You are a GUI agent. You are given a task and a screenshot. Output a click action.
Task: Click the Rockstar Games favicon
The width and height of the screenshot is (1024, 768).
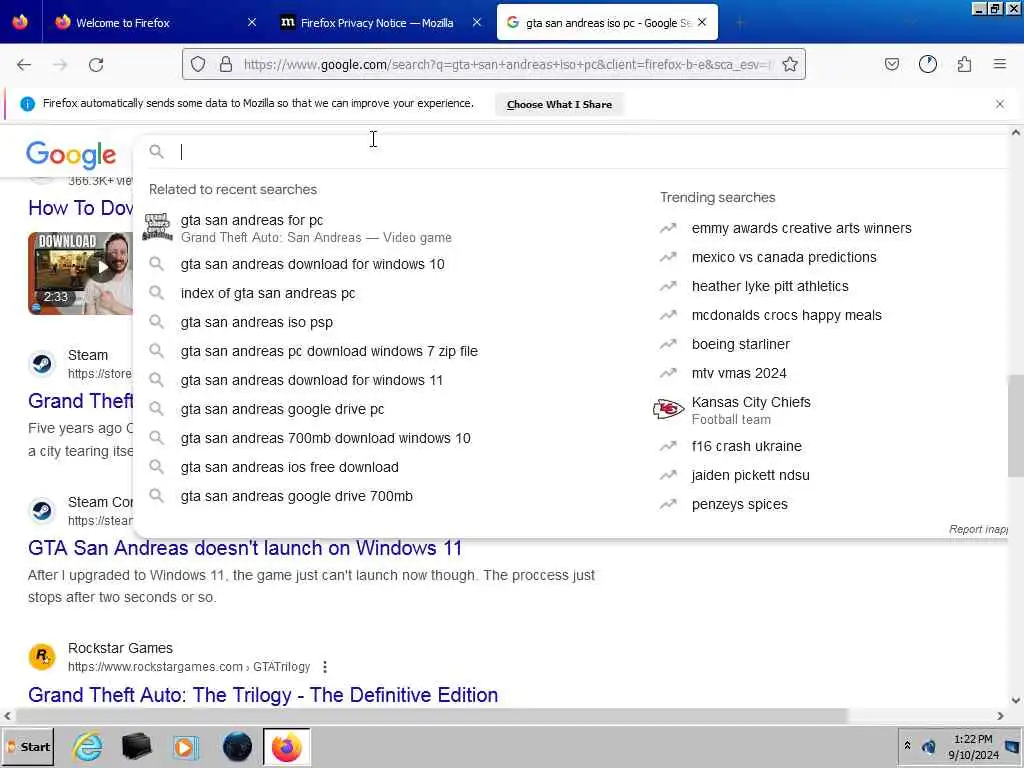[x=42, y=656]
